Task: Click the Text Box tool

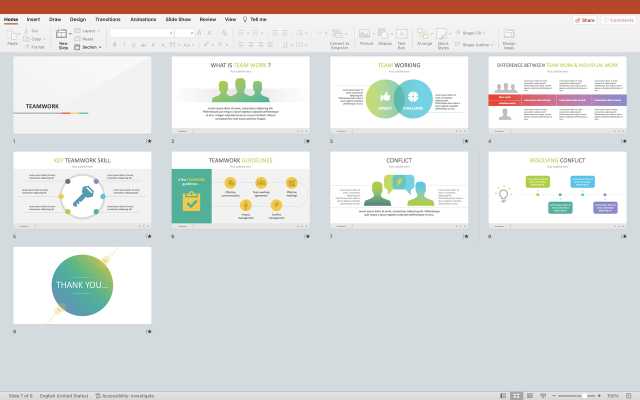Action: tap(401, 34)
